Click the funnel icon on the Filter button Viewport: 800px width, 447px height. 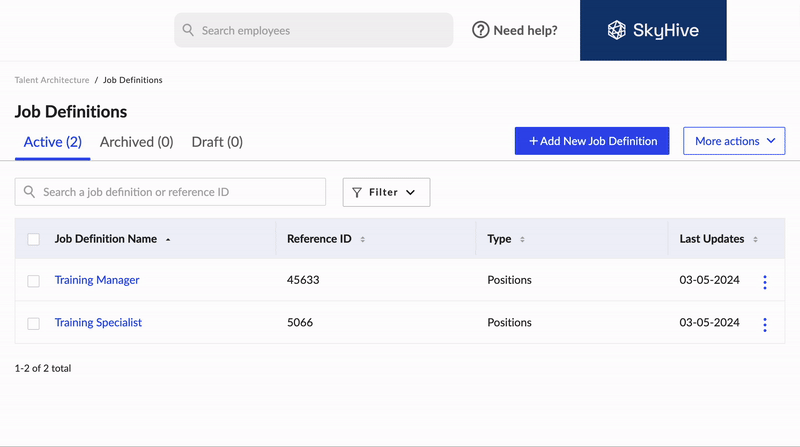pos(357,192)
